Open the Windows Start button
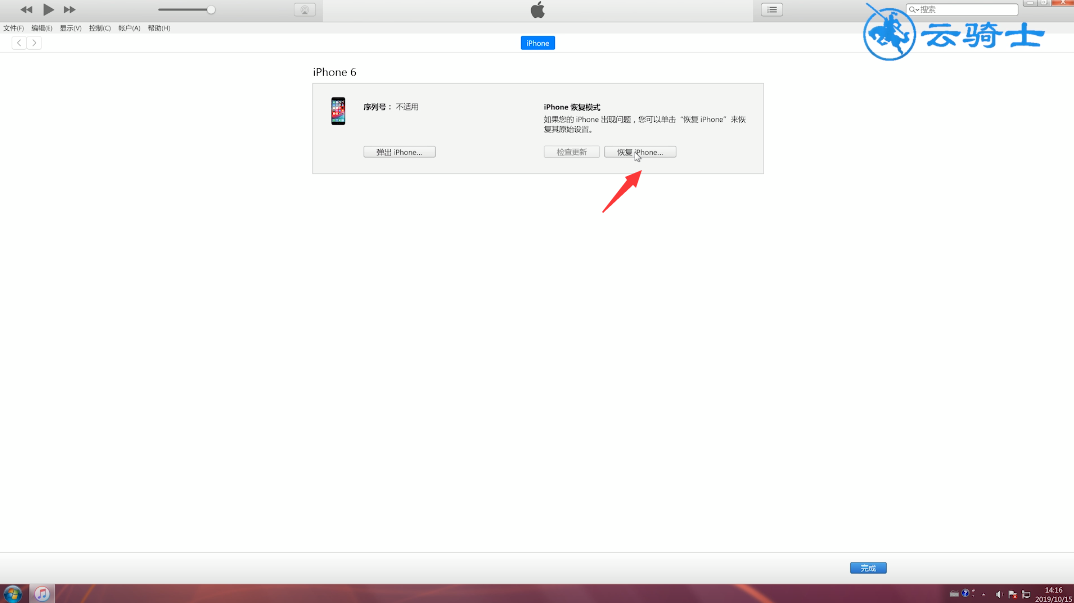 (12, 594)
